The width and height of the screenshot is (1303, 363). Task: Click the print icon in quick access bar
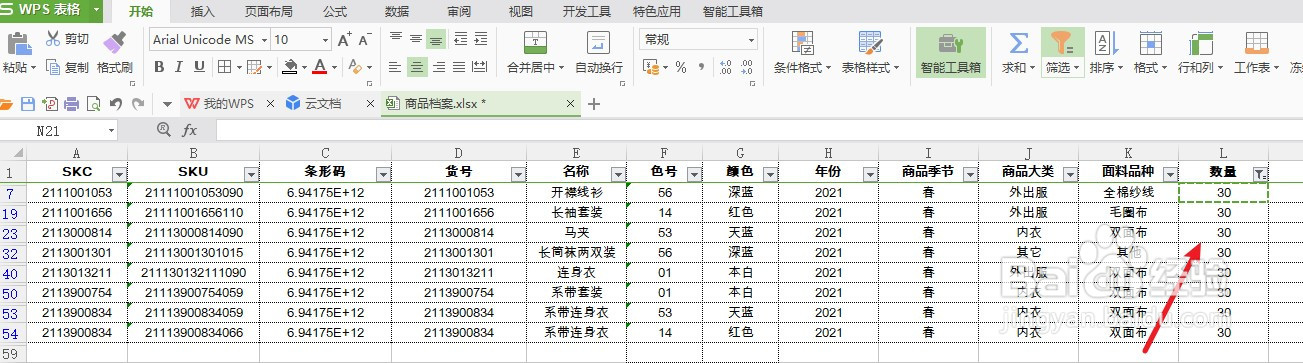click(72, 104)
